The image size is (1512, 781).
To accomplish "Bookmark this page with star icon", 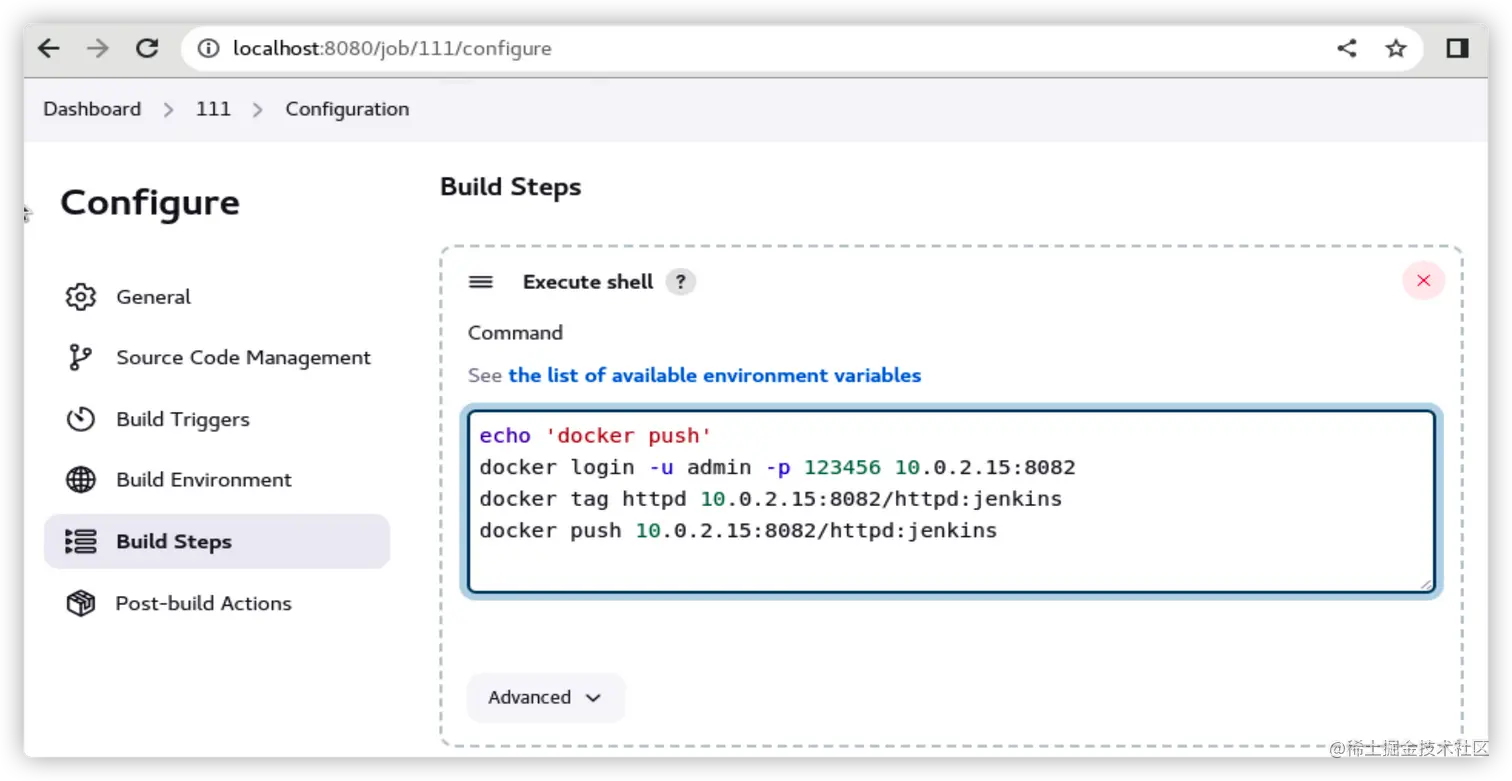I will click(1396, 48).
